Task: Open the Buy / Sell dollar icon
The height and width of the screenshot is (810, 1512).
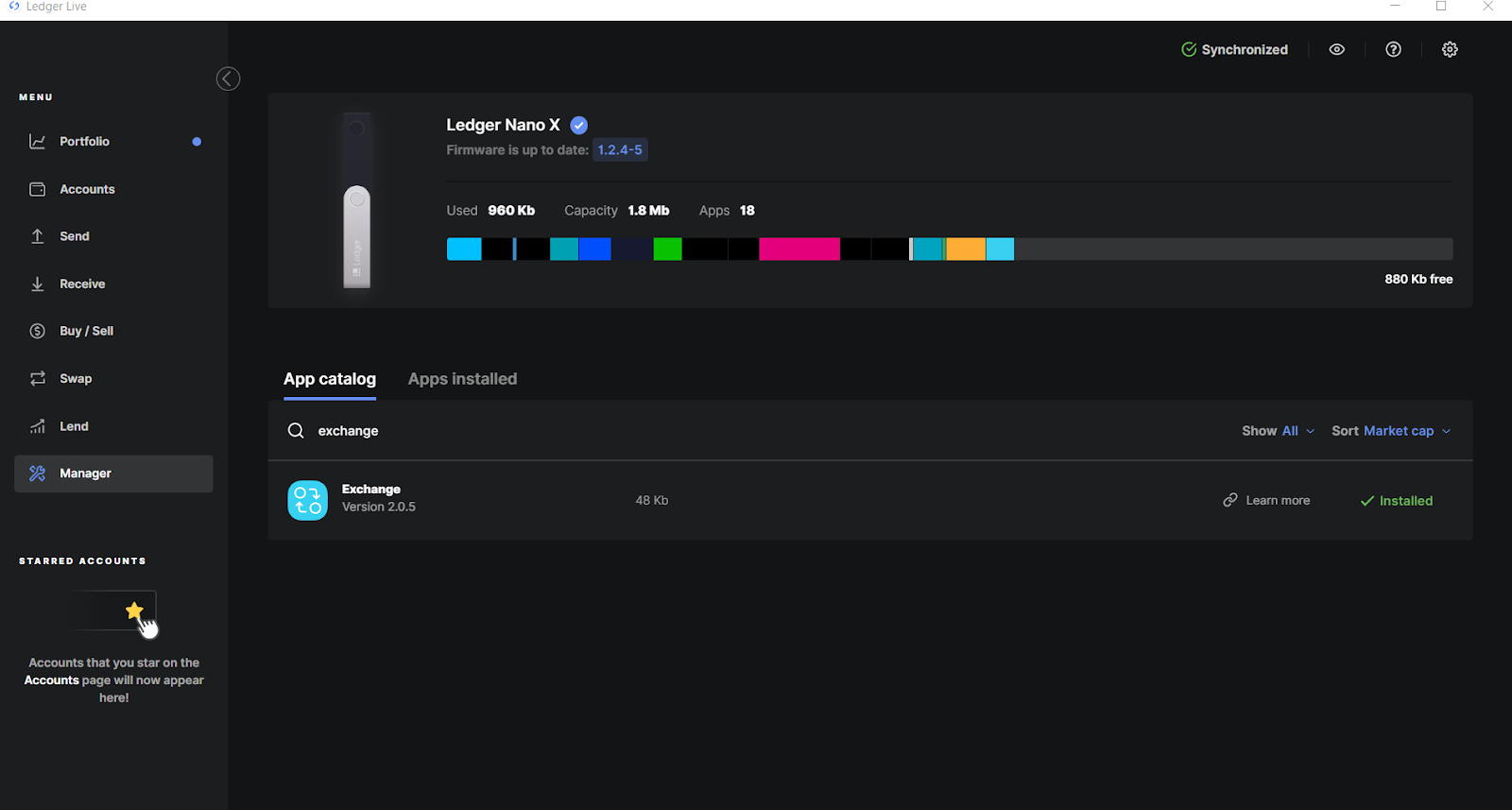Action: pyautogui.click(x=38, y=331)
